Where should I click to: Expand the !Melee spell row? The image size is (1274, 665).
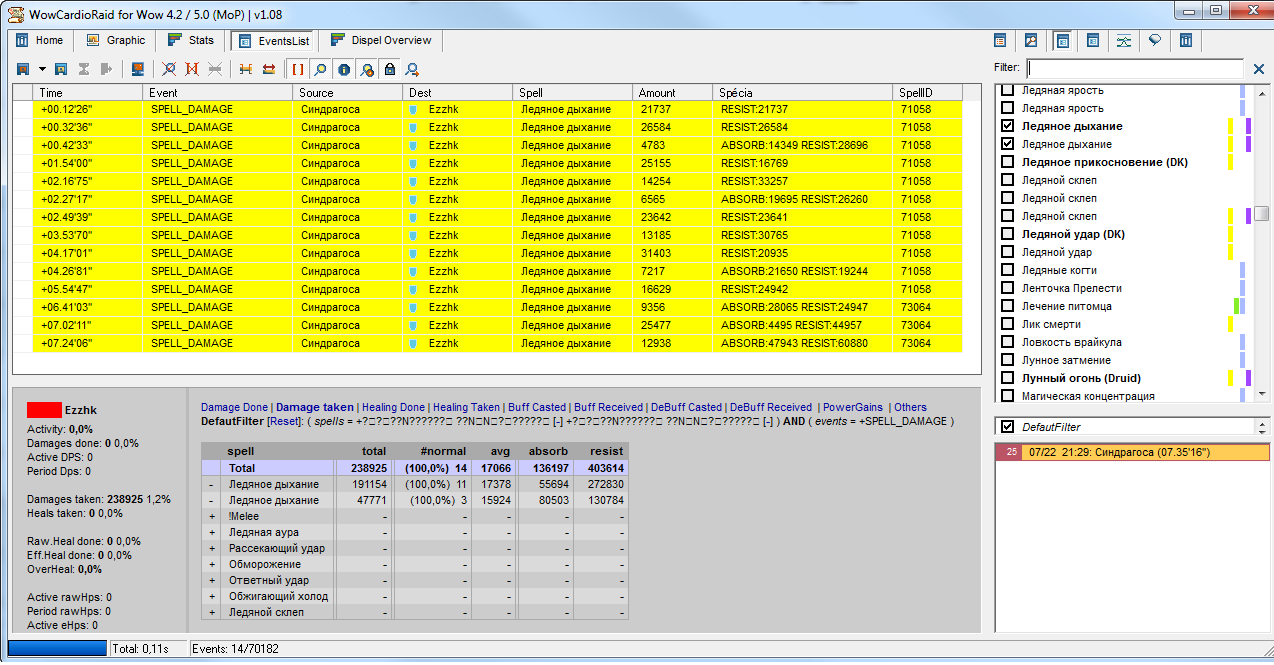[x=212, y=516]
